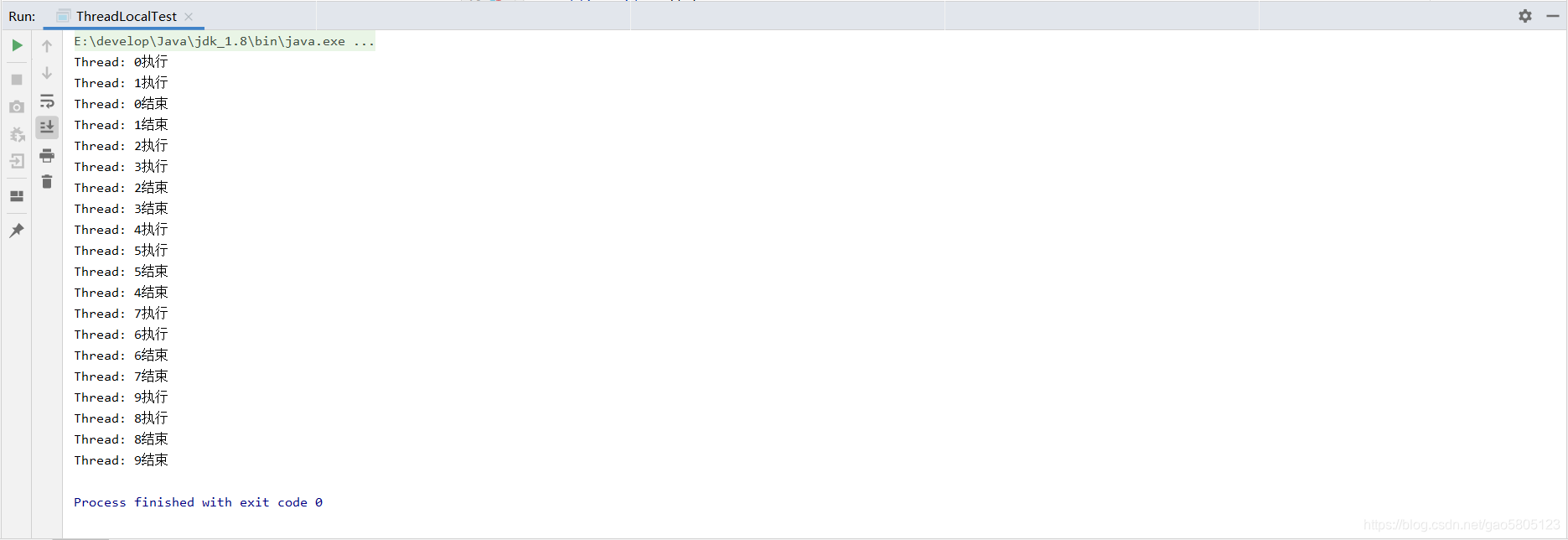Click the Process finished exit code line
This screenshot has width=1568, height=540.
198,502
